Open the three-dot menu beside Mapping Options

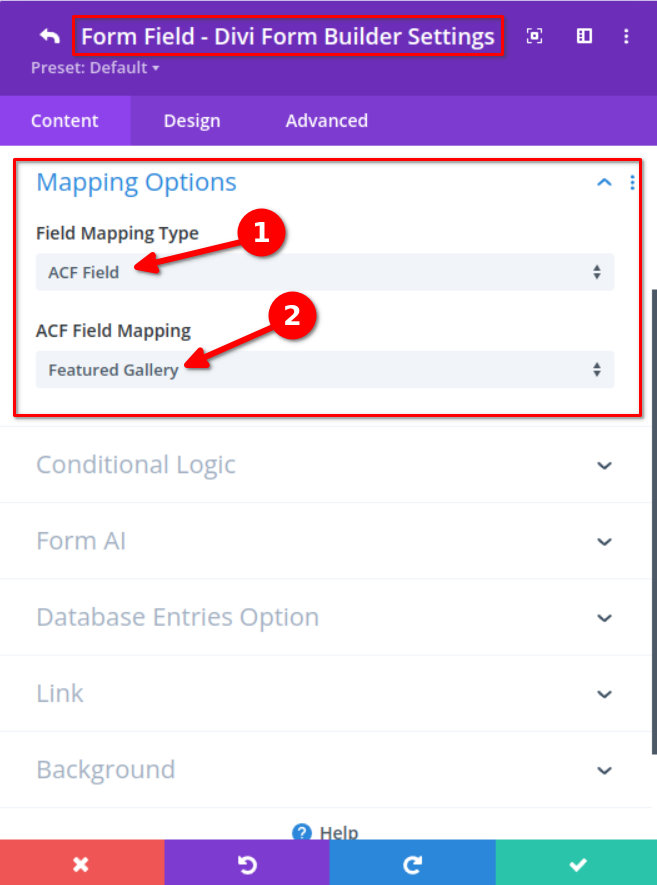point(632,182)
